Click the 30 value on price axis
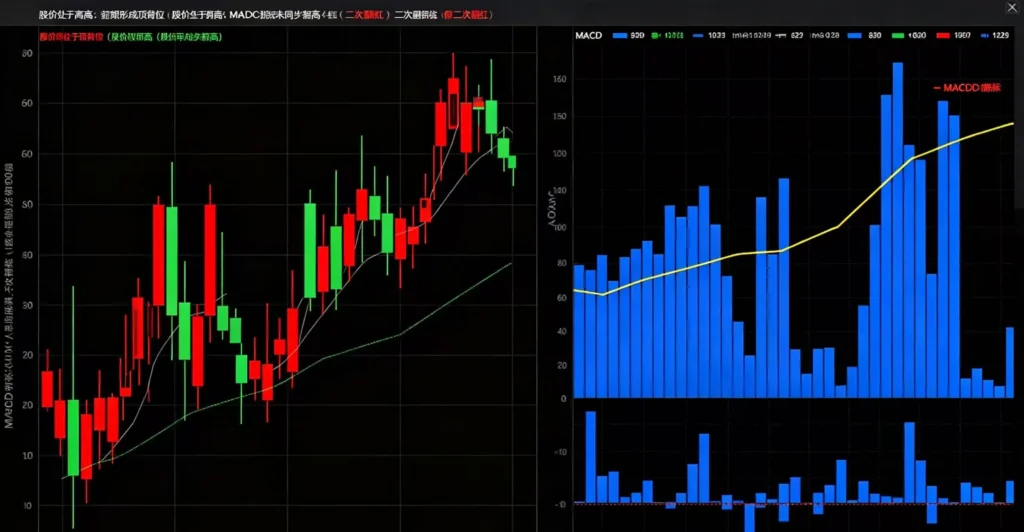1024x532 pixels. pyautogui.click(x=27, y=305)
